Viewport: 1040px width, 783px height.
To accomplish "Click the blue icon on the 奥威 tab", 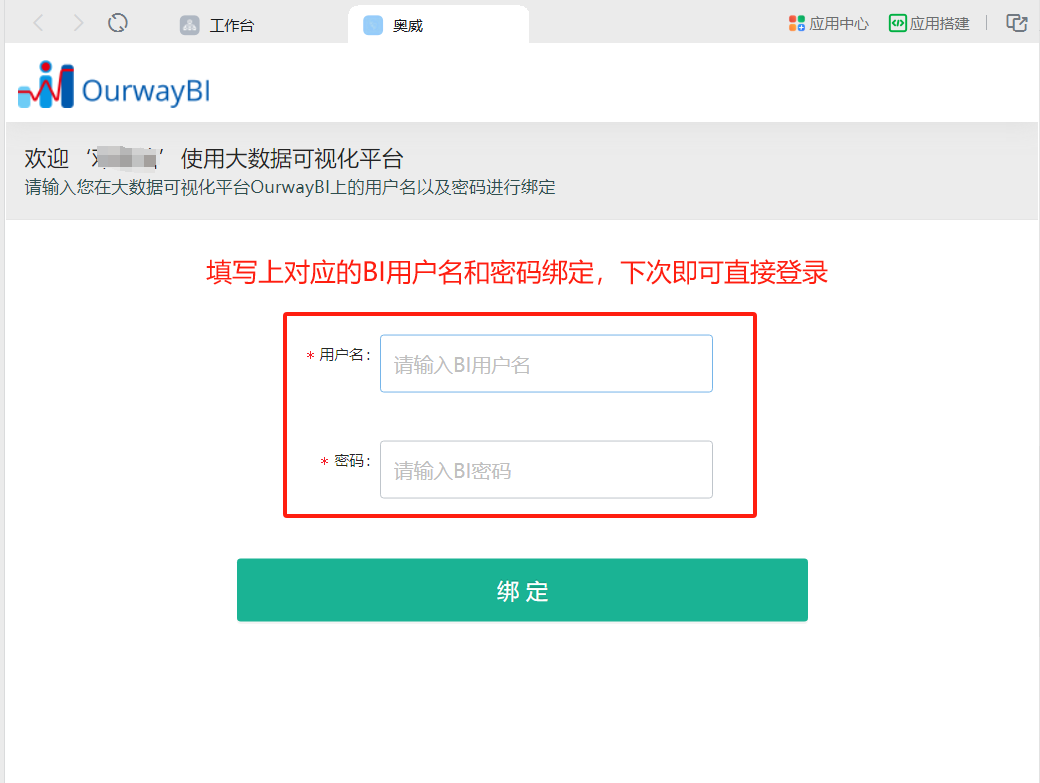I will [373, 25].
